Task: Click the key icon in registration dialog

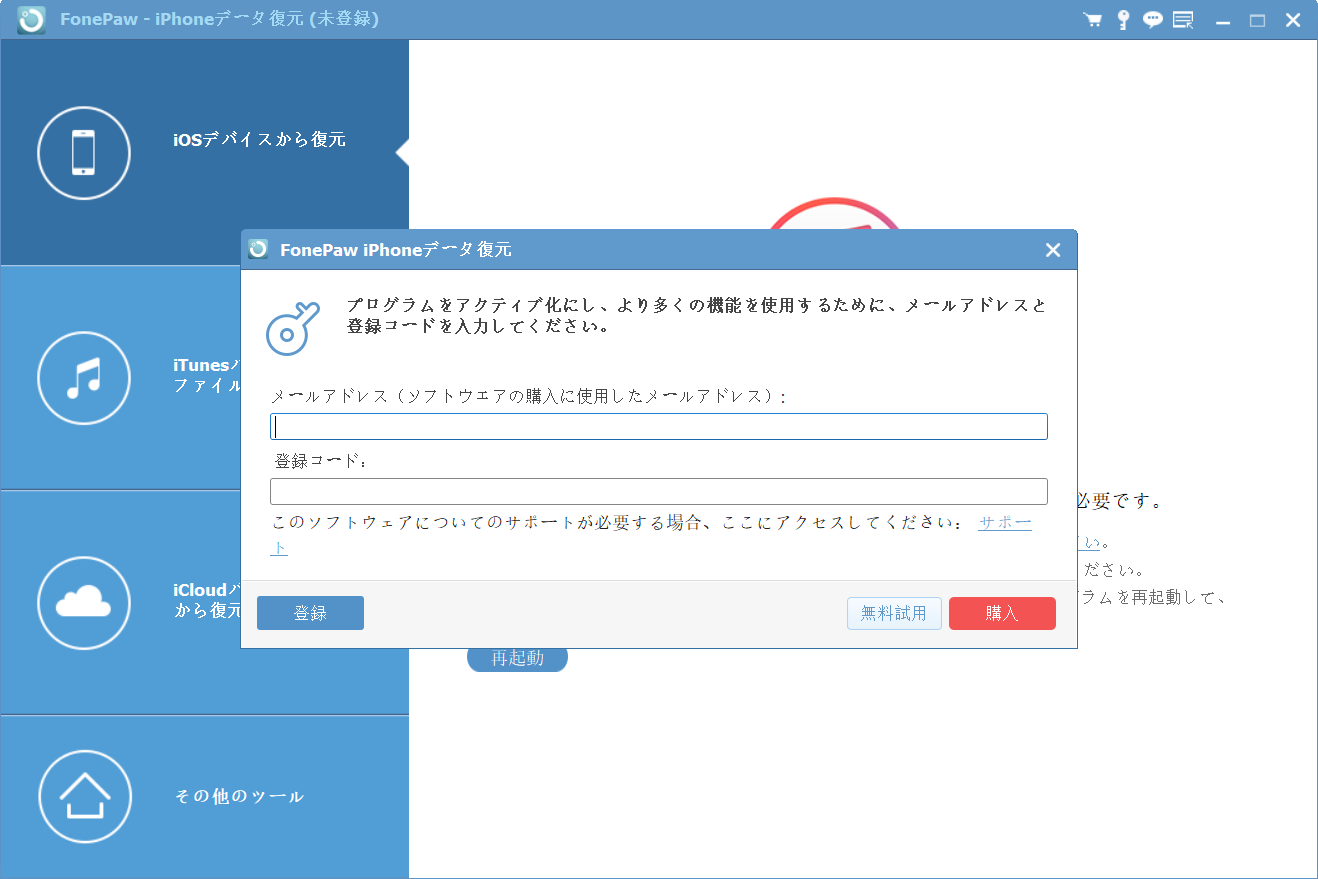Action: click(x=292, y=328)
